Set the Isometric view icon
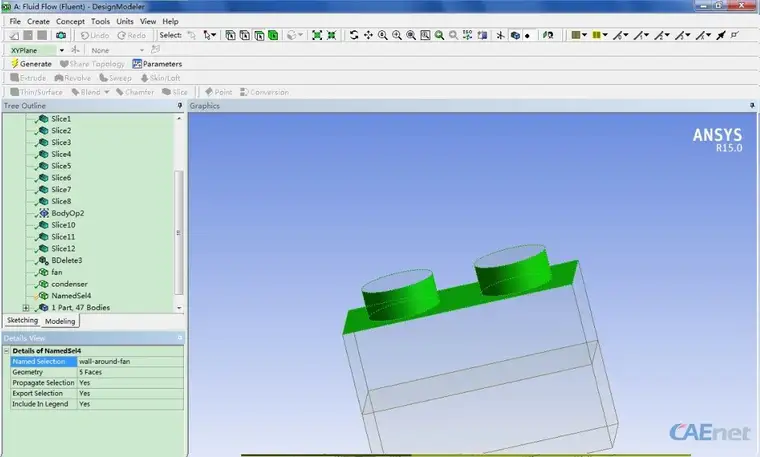 coord(467,35)
